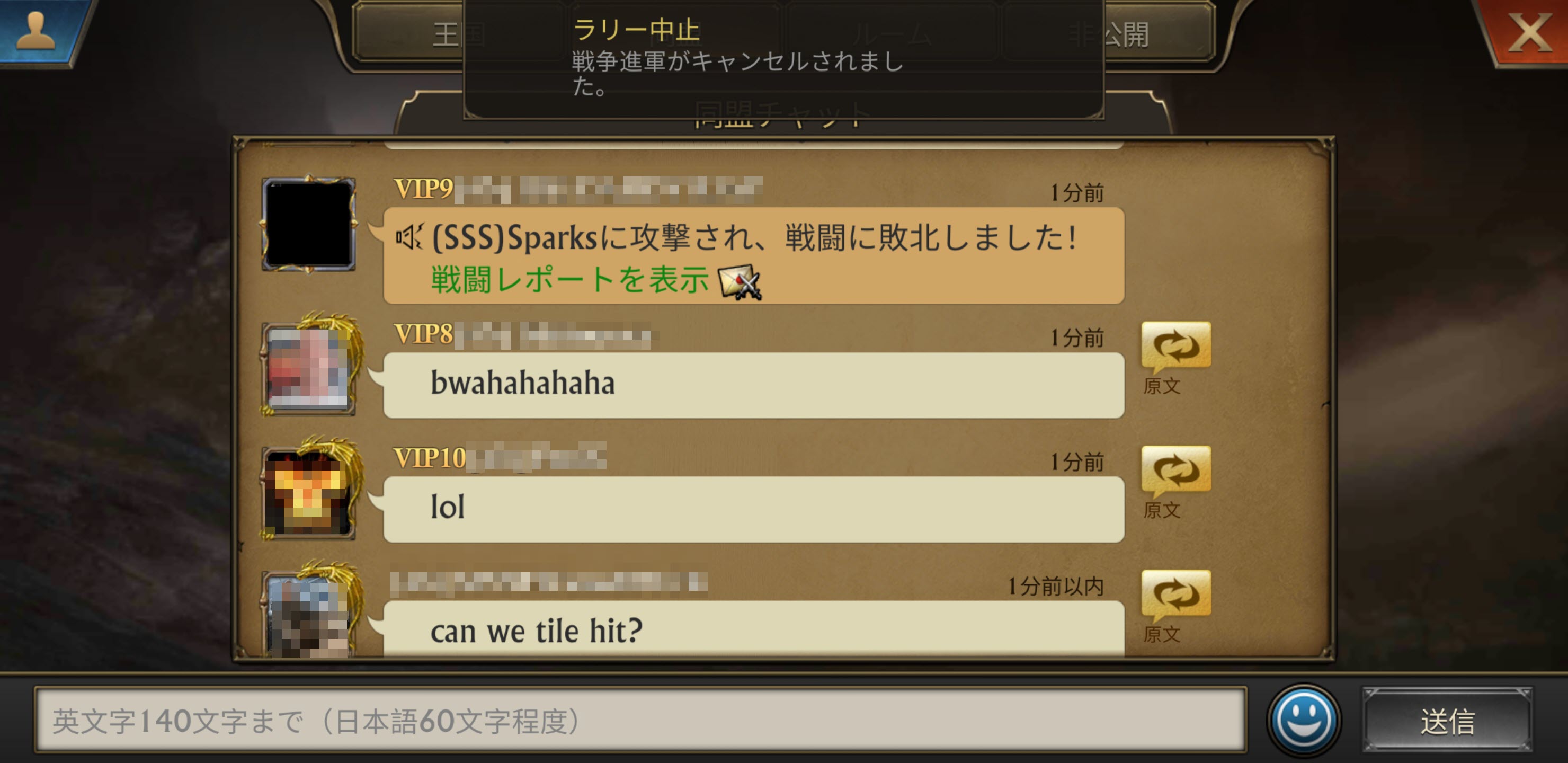Click the battle report envelope icon

[x=740, y=281]
